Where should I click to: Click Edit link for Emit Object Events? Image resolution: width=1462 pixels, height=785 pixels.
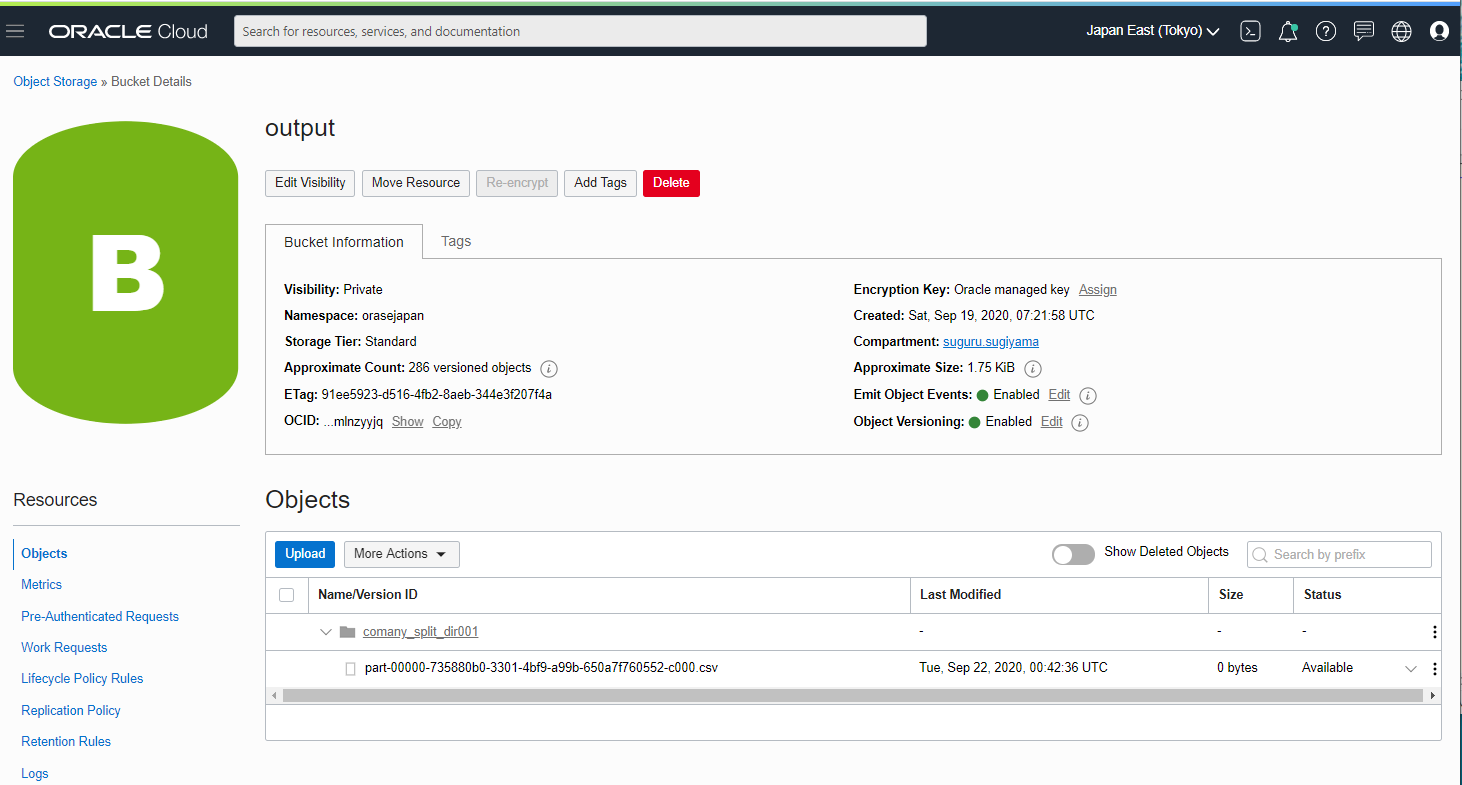click(1059, 395)
